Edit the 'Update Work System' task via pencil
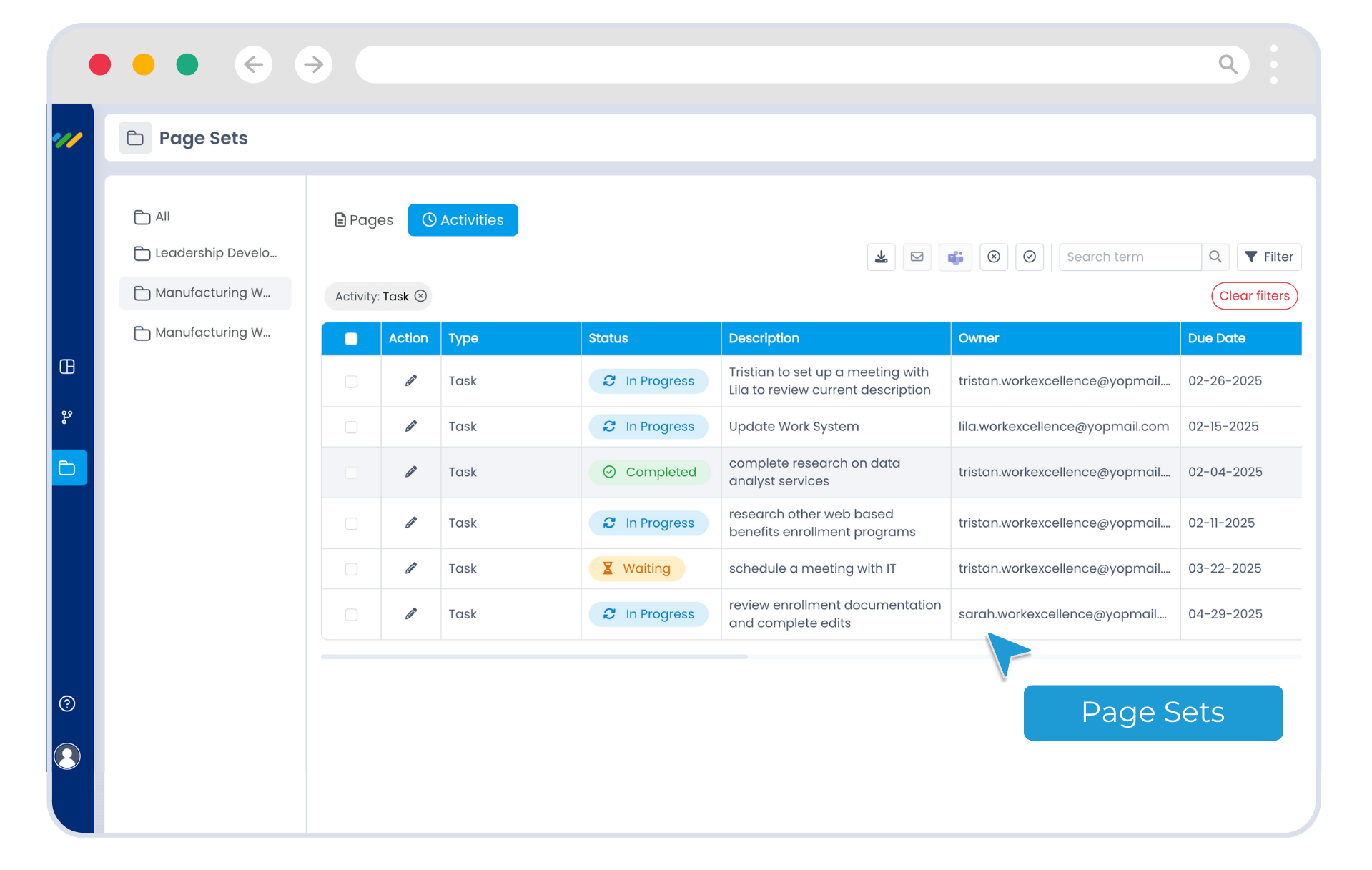The height and width of the screenshot is (870, 1372). pyautogui.click(x=410, y=426)
